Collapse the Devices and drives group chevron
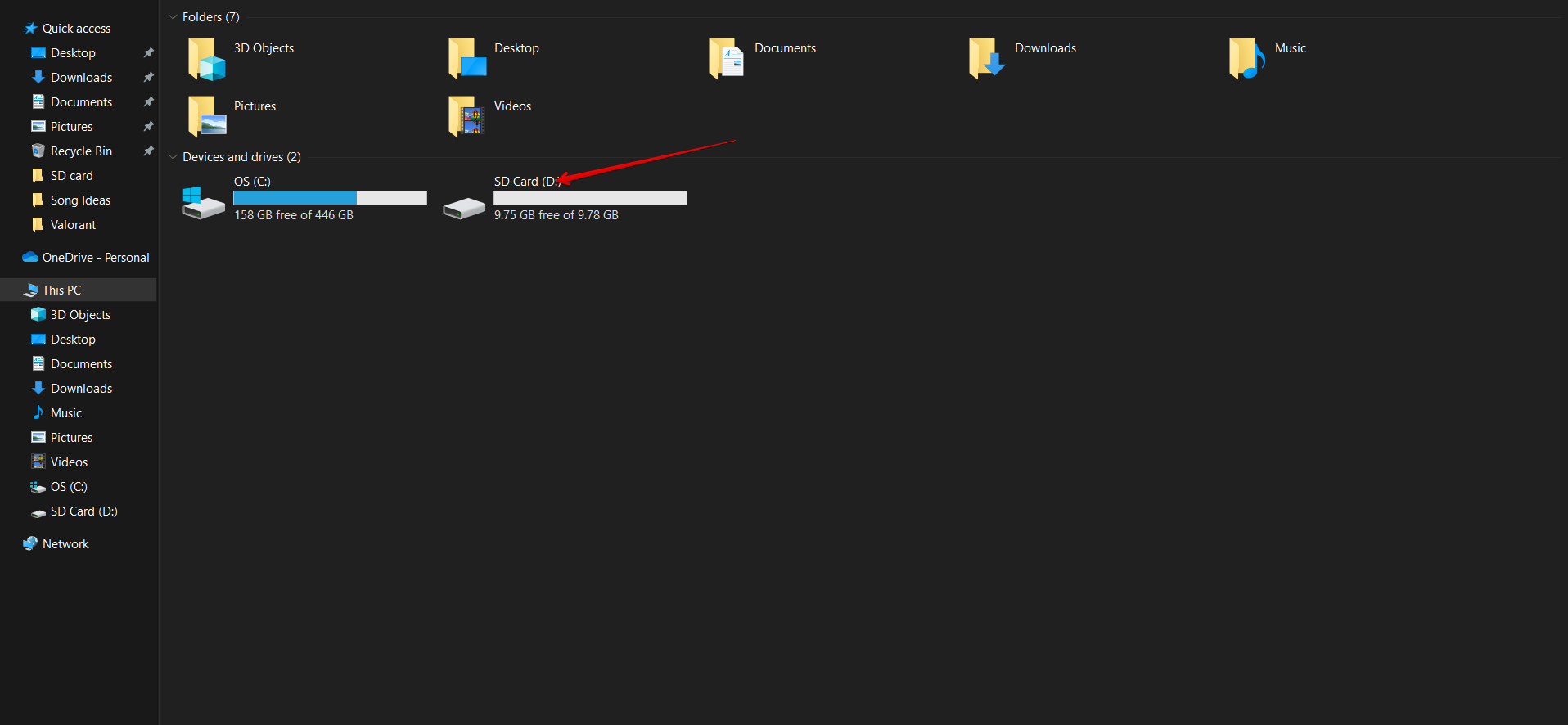Image resolution: width=1568 pixels, height=725 pixels. click(173, 157)
